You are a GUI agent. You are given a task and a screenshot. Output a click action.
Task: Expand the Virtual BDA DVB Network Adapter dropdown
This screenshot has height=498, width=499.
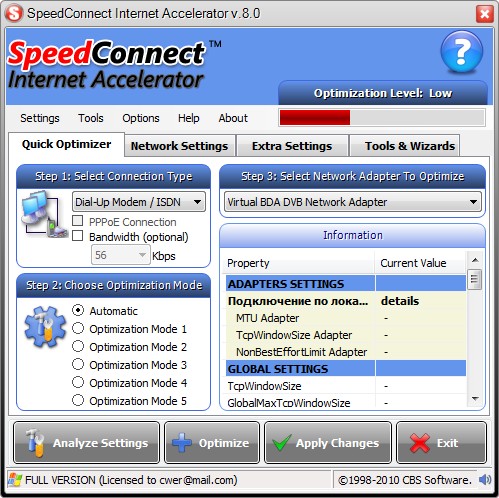353,202
